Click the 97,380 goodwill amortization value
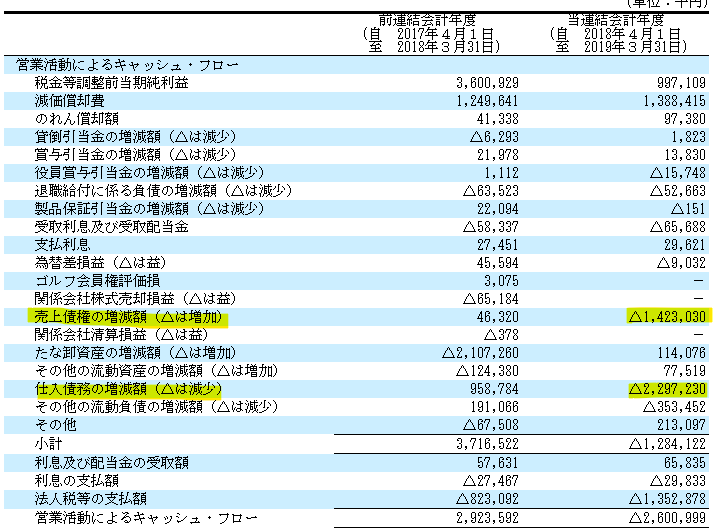Image resolution: width=716 pixels, height=528 pixels. tap(685, 119)
